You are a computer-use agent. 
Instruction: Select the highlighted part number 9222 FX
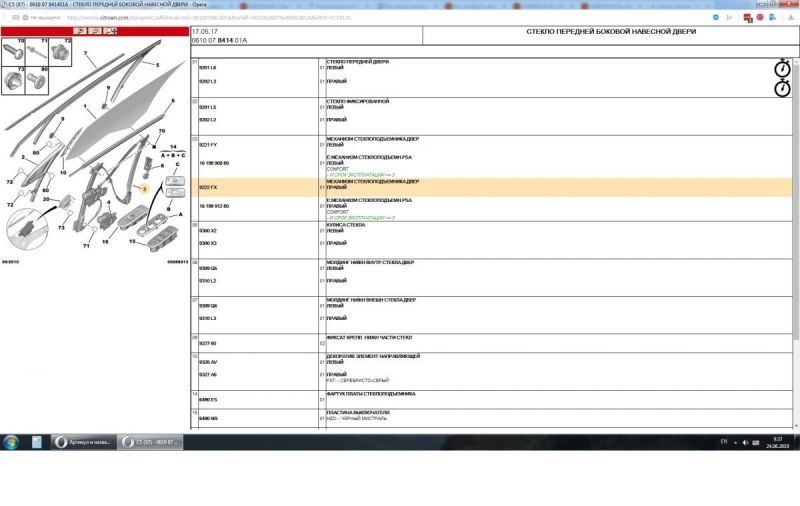coord(209,187)
